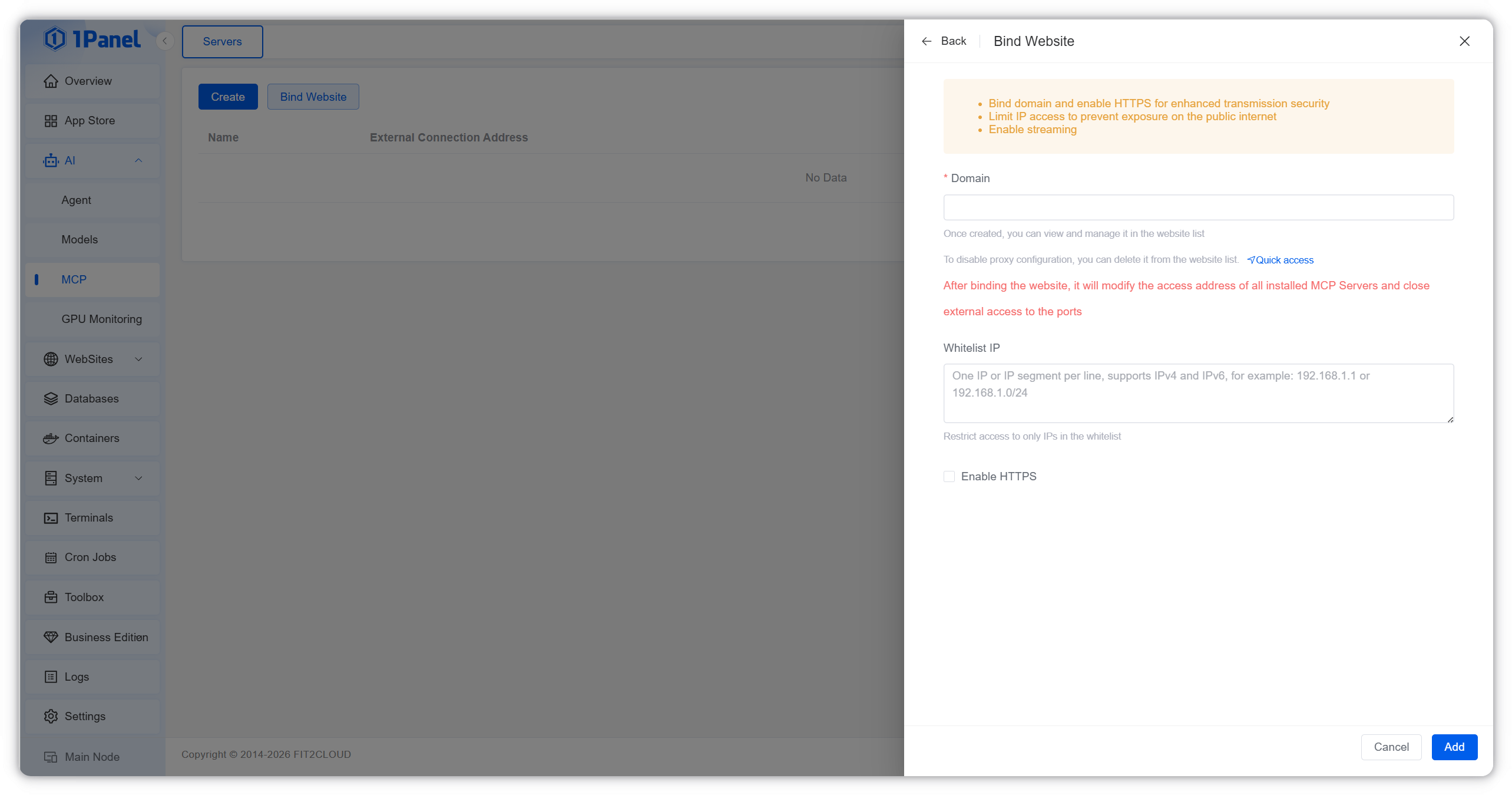Click the WebSites globe icon
This screenshot has width=1512, height=795.
pos(51,359)
